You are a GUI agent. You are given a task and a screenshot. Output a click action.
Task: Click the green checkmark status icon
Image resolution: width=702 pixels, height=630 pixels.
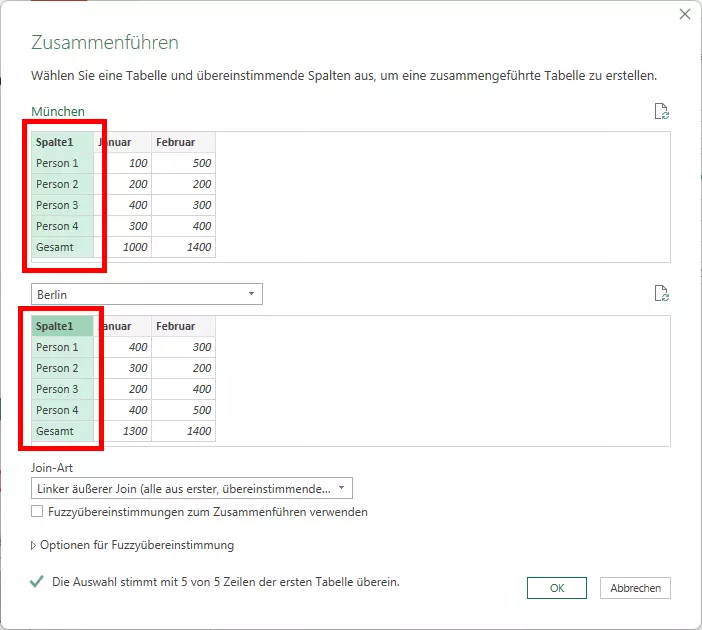(37, 581)
